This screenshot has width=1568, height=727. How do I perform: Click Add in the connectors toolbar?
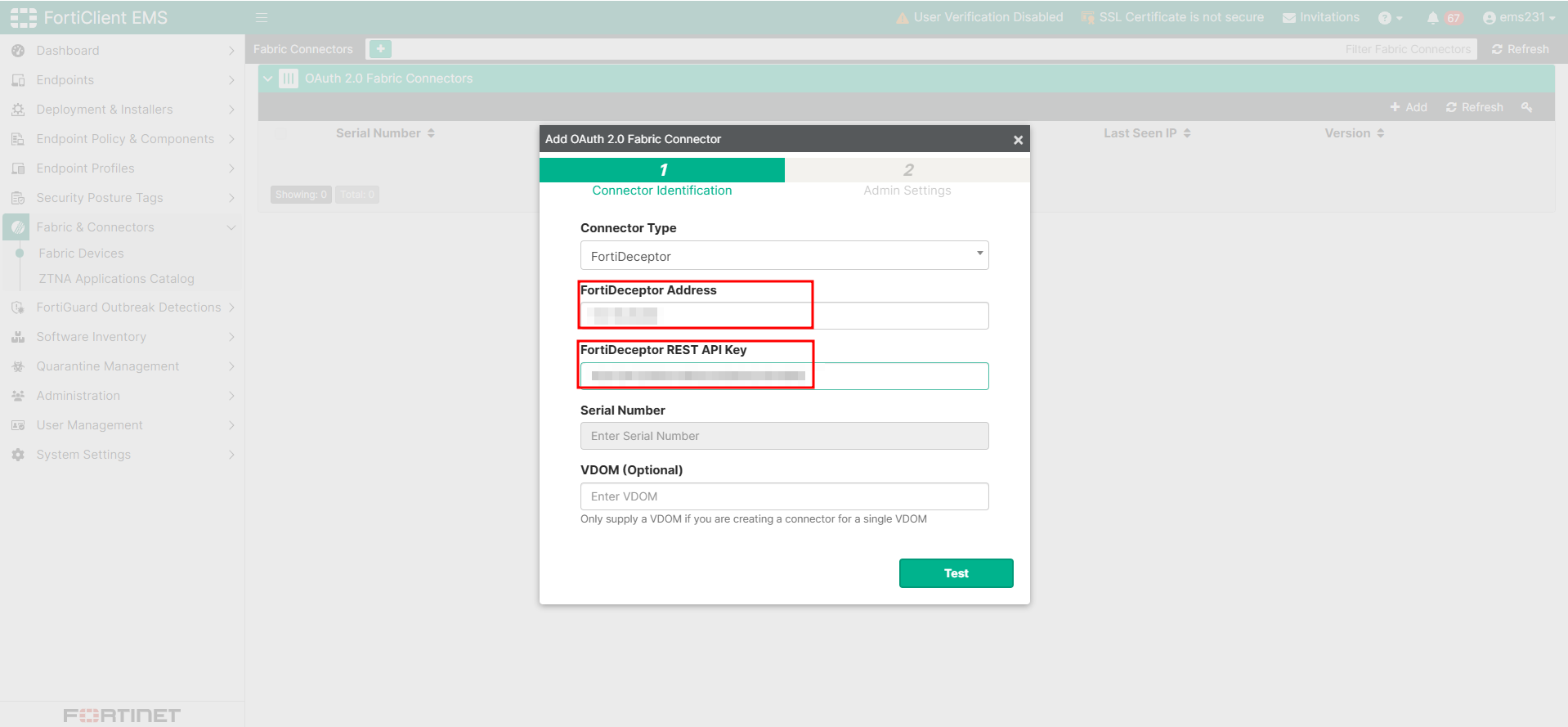[x=1409, y=107]
